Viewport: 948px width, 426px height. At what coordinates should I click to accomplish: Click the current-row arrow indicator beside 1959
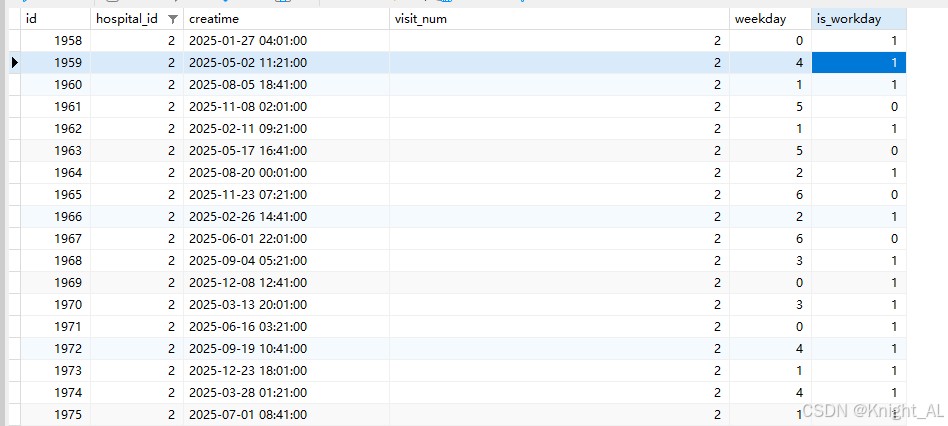click(15, 63)
